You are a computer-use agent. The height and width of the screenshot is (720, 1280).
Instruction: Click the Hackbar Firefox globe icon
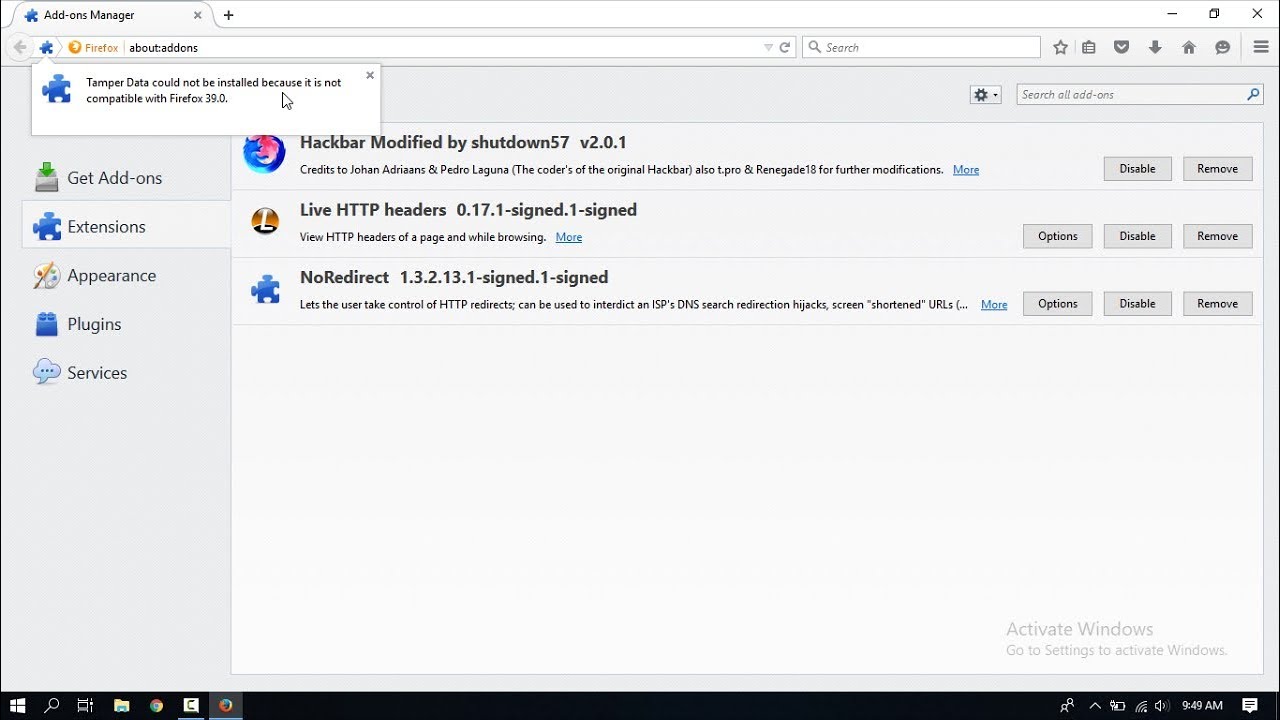[x=264, y=153]
